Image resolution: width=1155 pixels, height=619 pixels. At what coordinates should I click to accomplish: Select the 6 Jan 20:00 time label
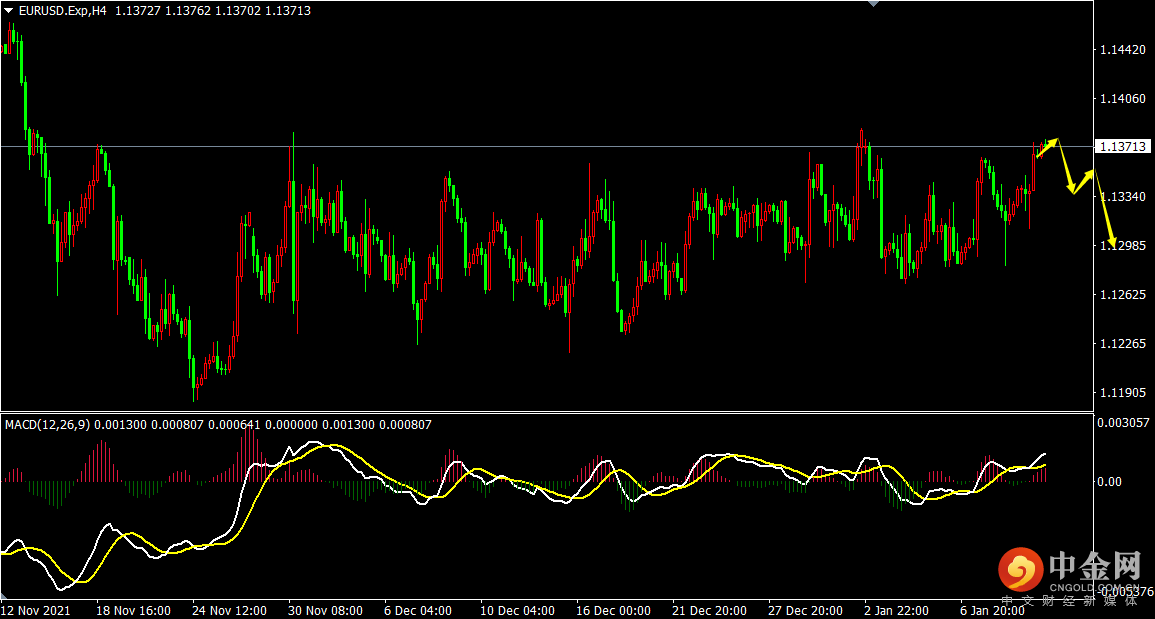992,610
